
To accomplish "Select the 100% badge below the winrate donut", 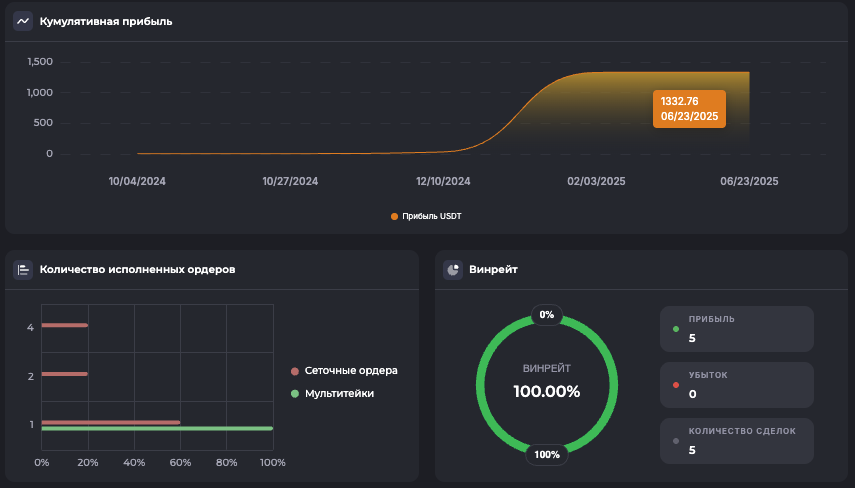I will [x=547, y=454].
